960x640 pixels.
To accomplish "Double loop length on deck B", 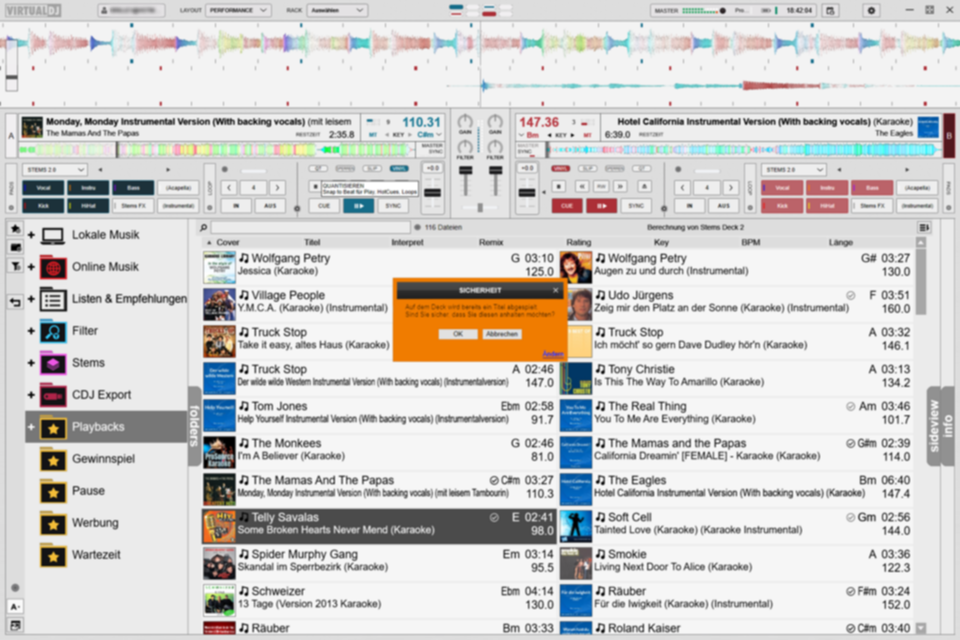I will point(730,187).
